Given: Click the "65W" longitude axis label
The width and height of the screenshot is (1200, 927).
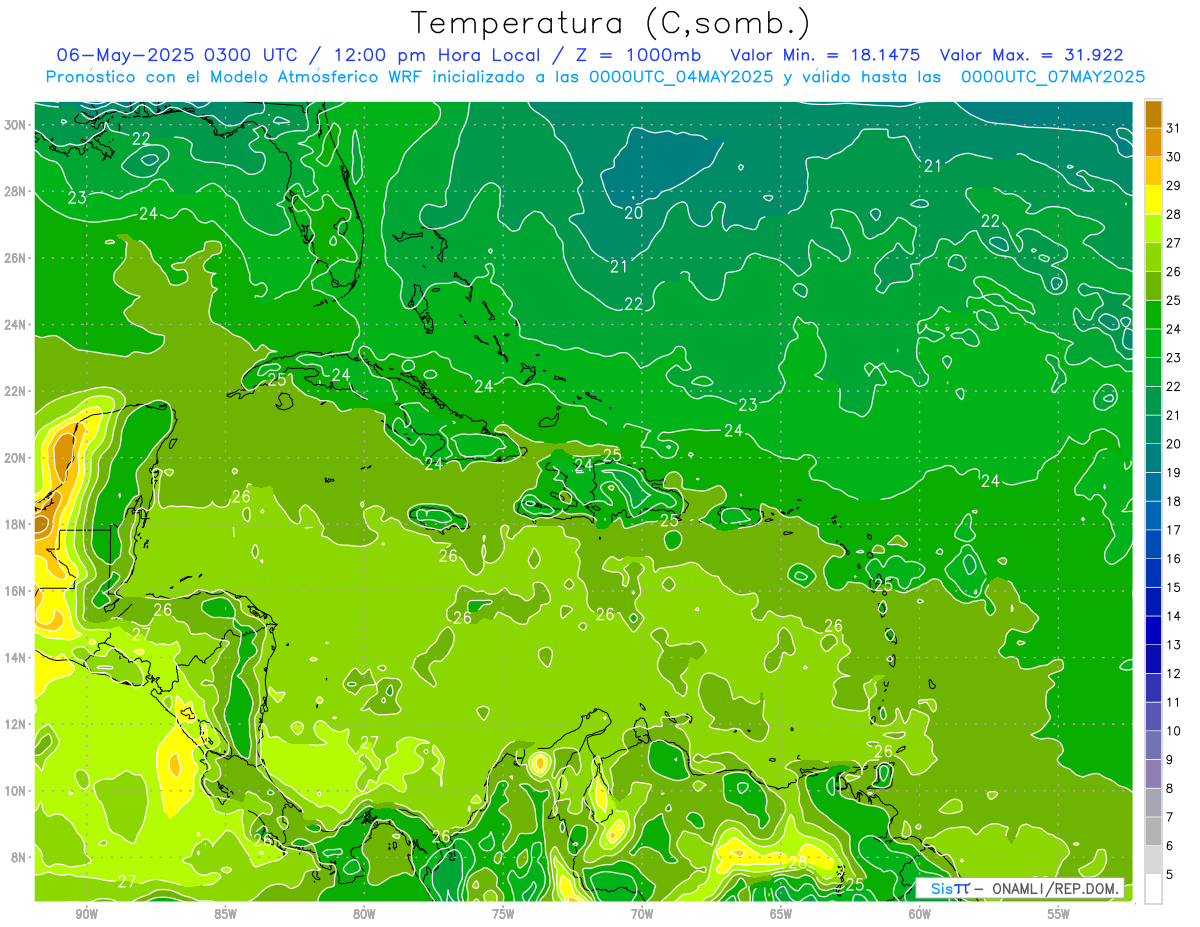Looking at the screenshot, I should click(x=781, y=914).
